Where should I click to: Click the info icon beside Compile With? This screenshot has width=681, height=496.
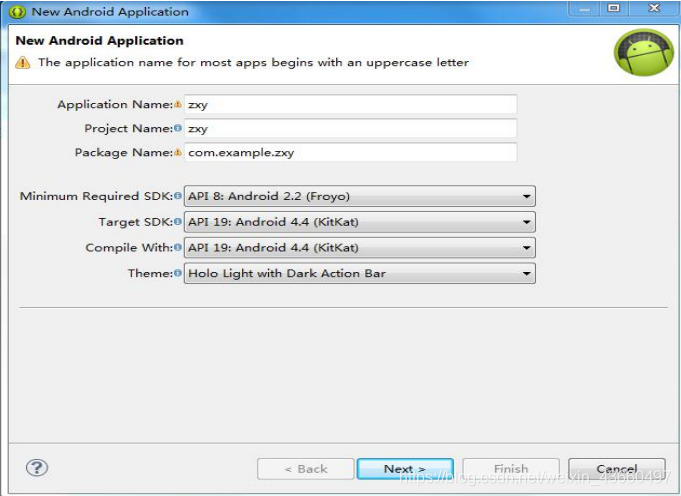pyautogui.click(x=178, y=247)
